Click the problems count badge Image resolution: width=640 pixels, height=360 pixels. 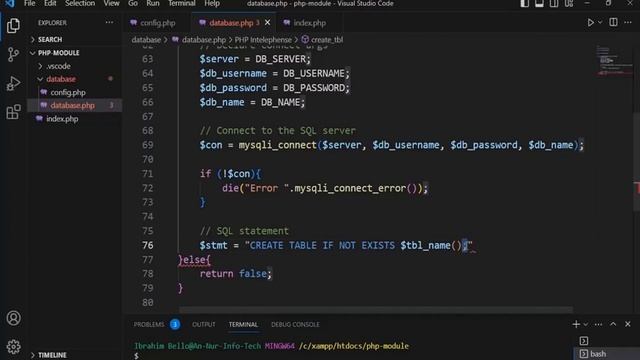point(175,324)
